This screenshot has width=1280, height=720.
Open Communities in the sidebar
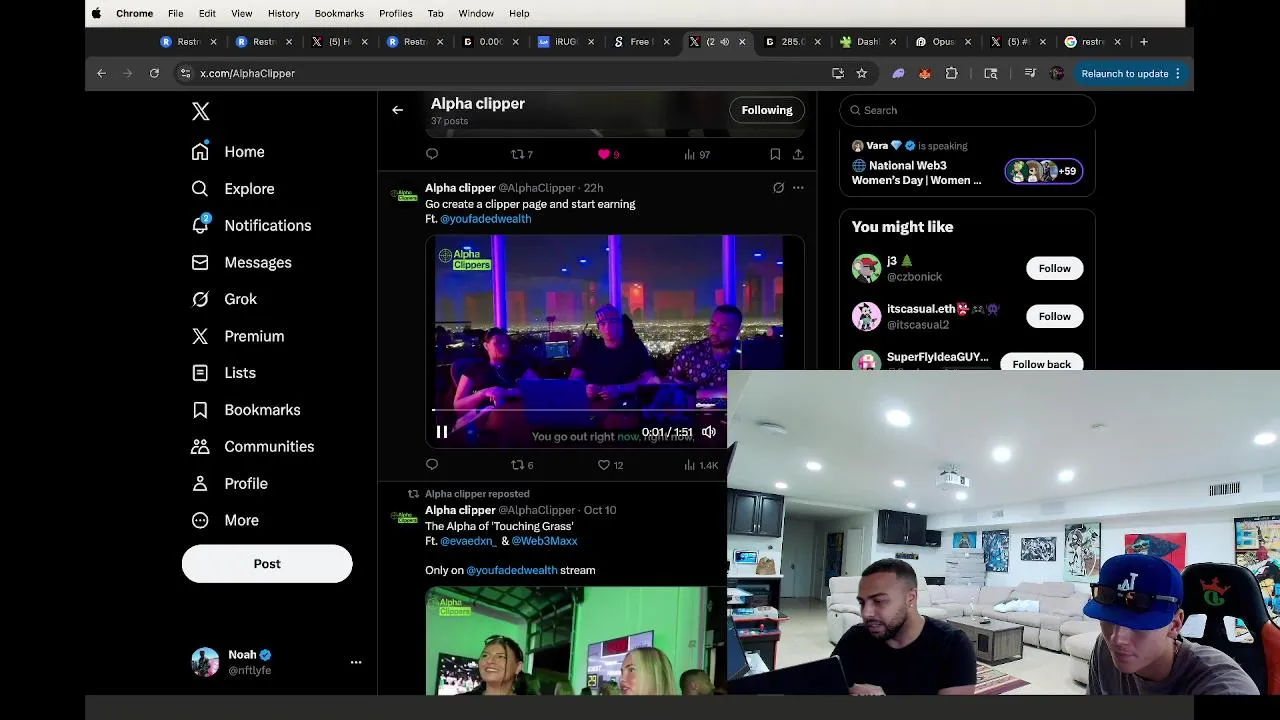click(x=252, y=447)
